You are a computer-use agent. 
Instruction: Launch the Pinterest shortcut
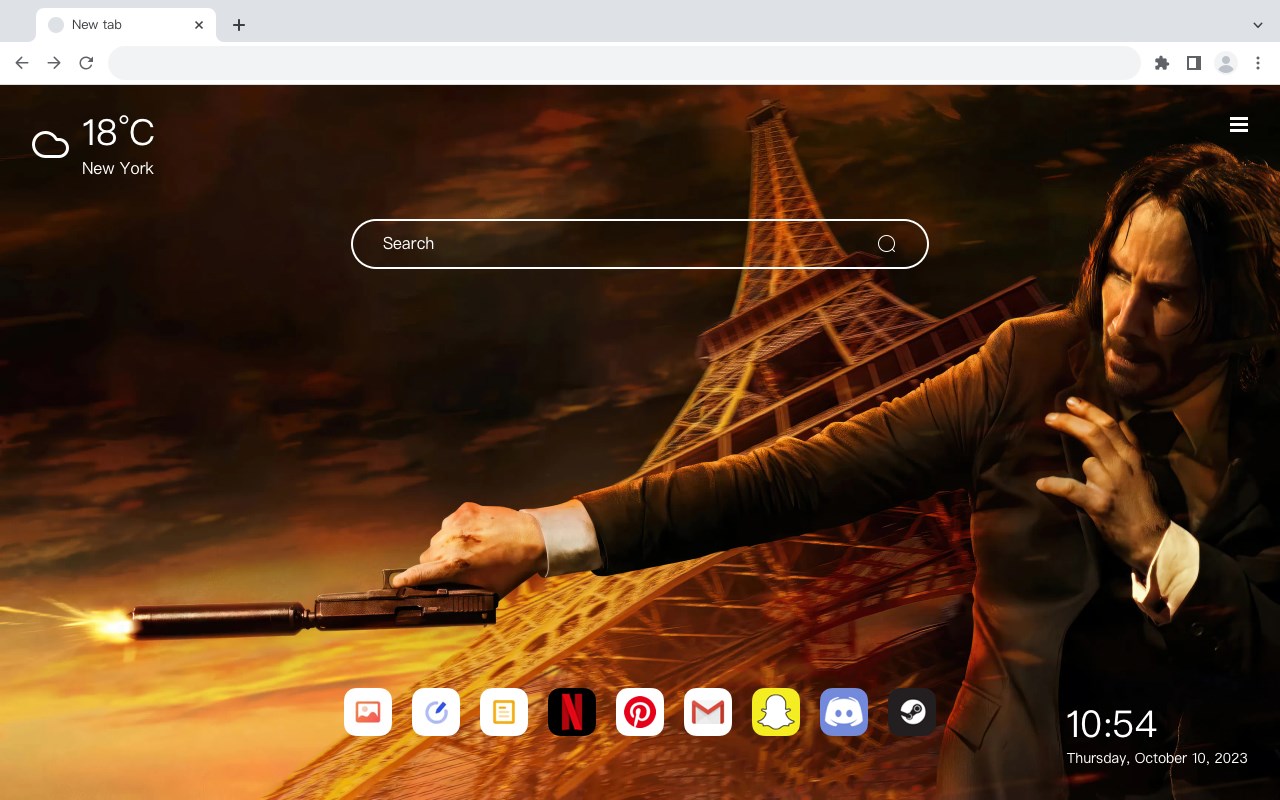point(640,712)
